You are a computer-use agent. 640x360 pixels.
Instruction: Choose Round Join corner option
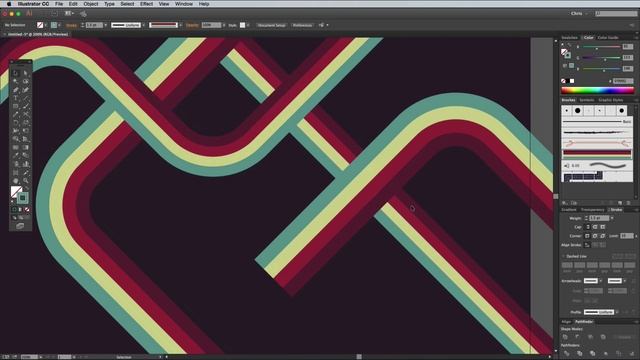(x=595, y=236)
